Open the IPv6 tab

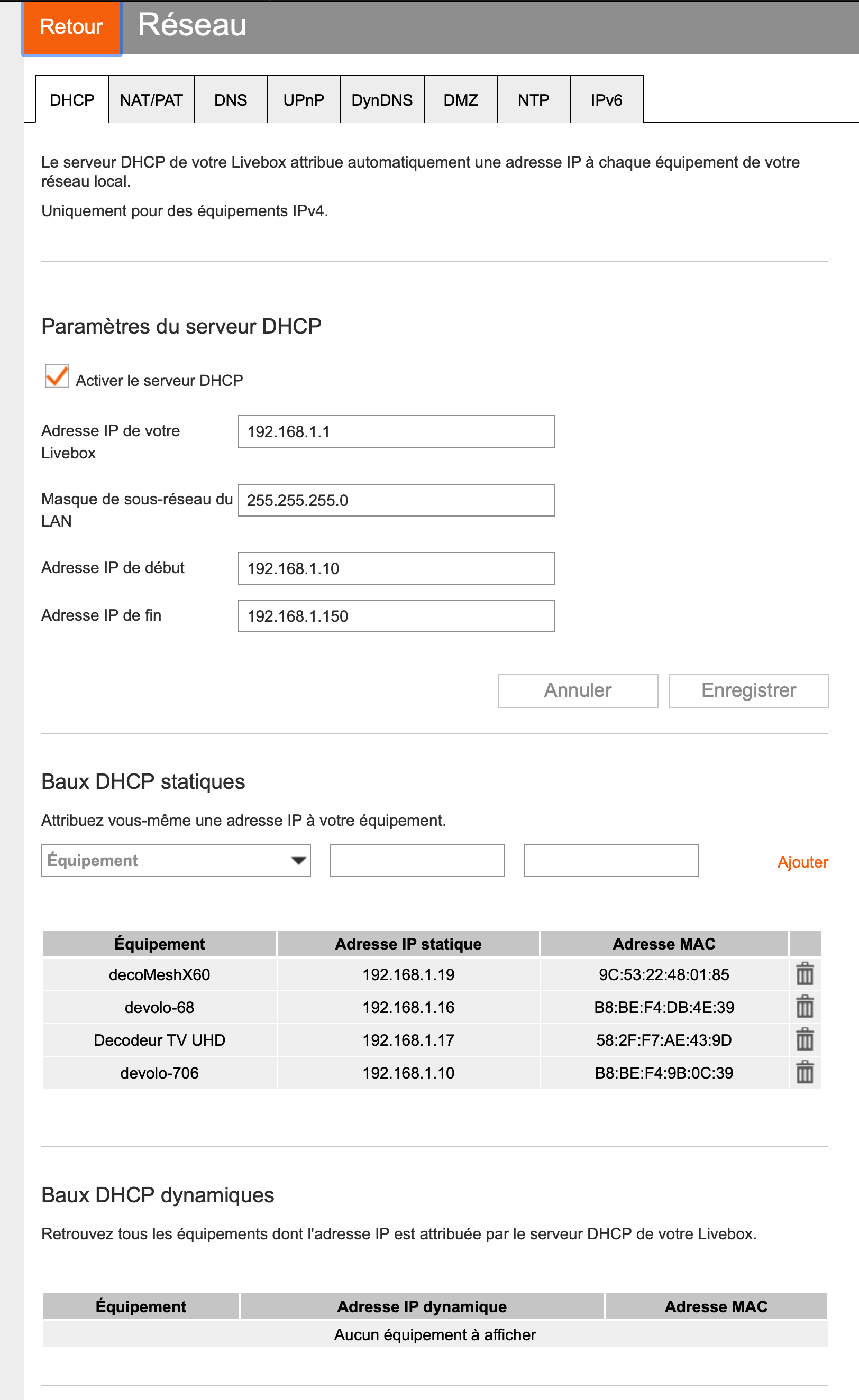(606, 100)
